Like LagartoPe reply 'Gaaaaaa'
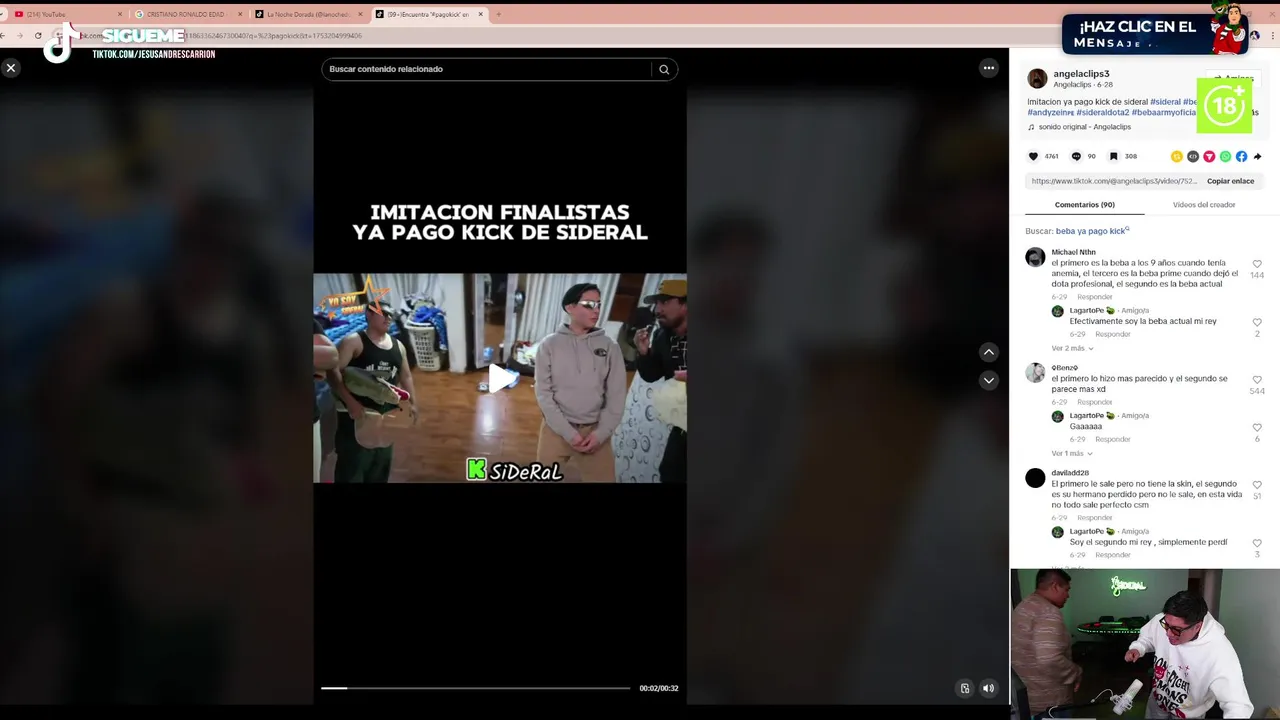This screenshot has height=720, width=1280. pyautogui.click(x=1257, y=427)
